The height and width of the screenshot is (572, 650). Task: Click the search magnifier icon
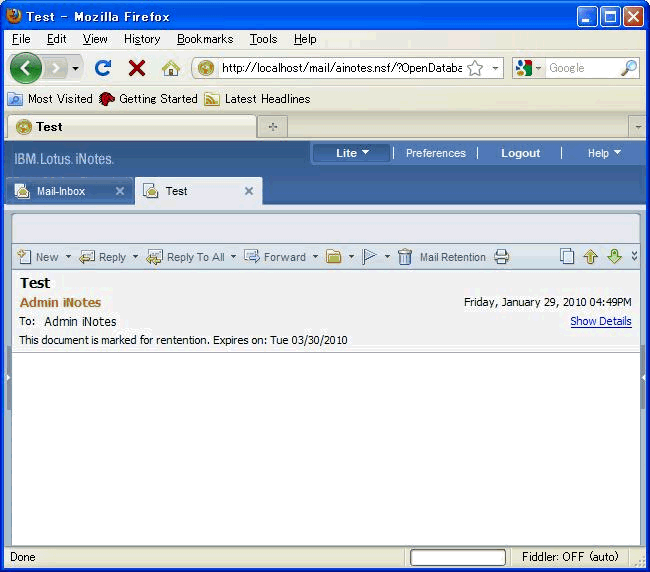click(x=629, y=68)
